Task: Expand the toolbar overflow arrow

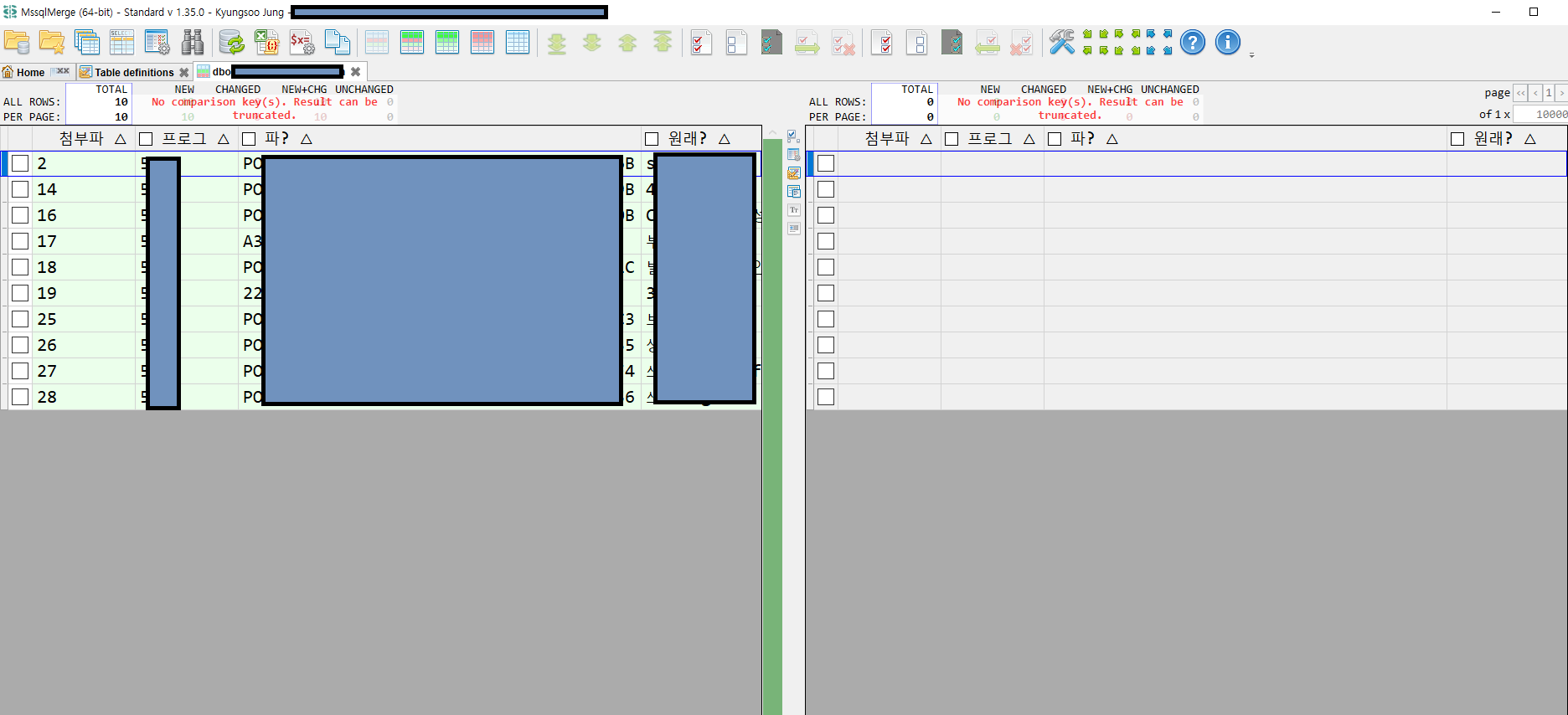Action: [x=1251, y=55]
